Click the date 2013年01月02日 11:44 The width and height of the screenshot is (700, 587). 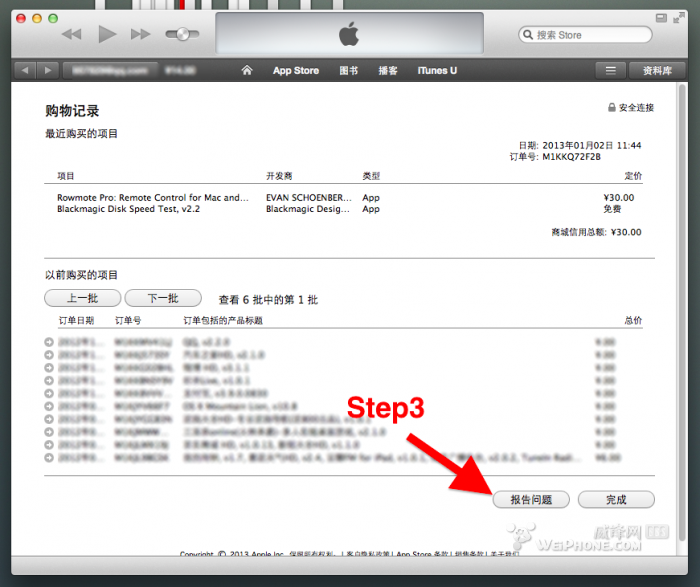coord(592,146)
